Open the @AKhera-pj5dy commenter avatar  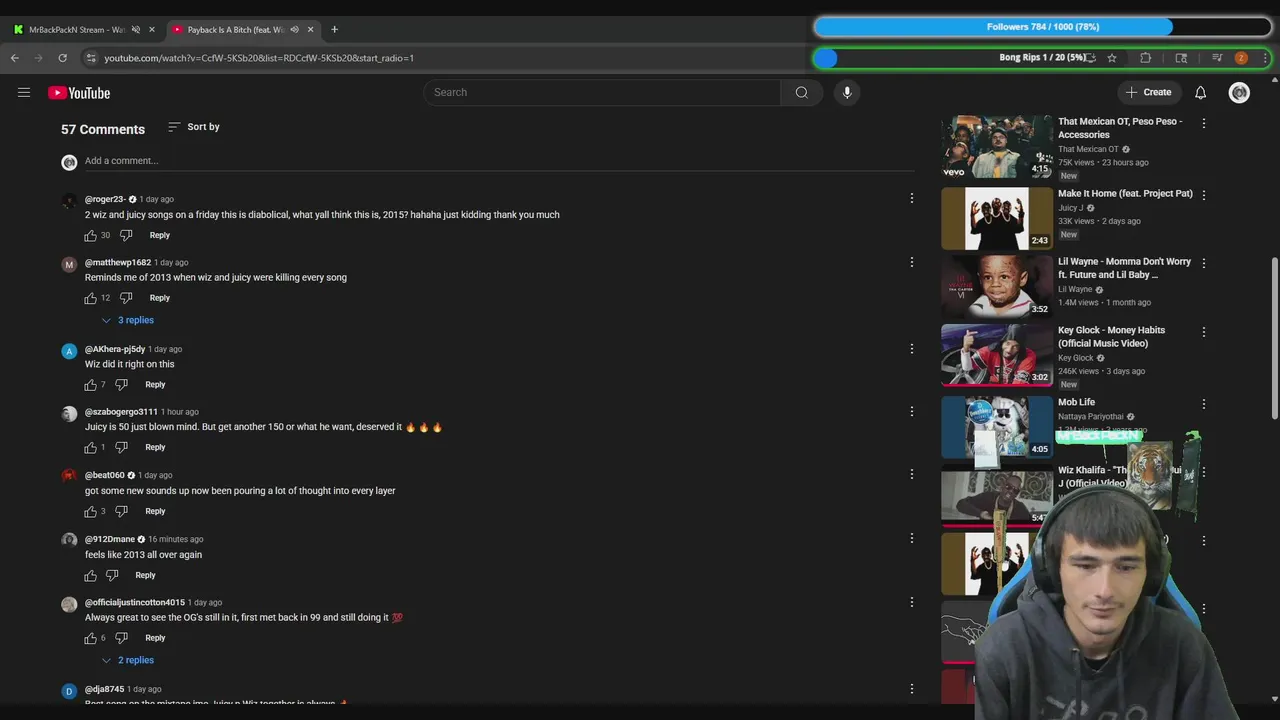pos(69,351)
